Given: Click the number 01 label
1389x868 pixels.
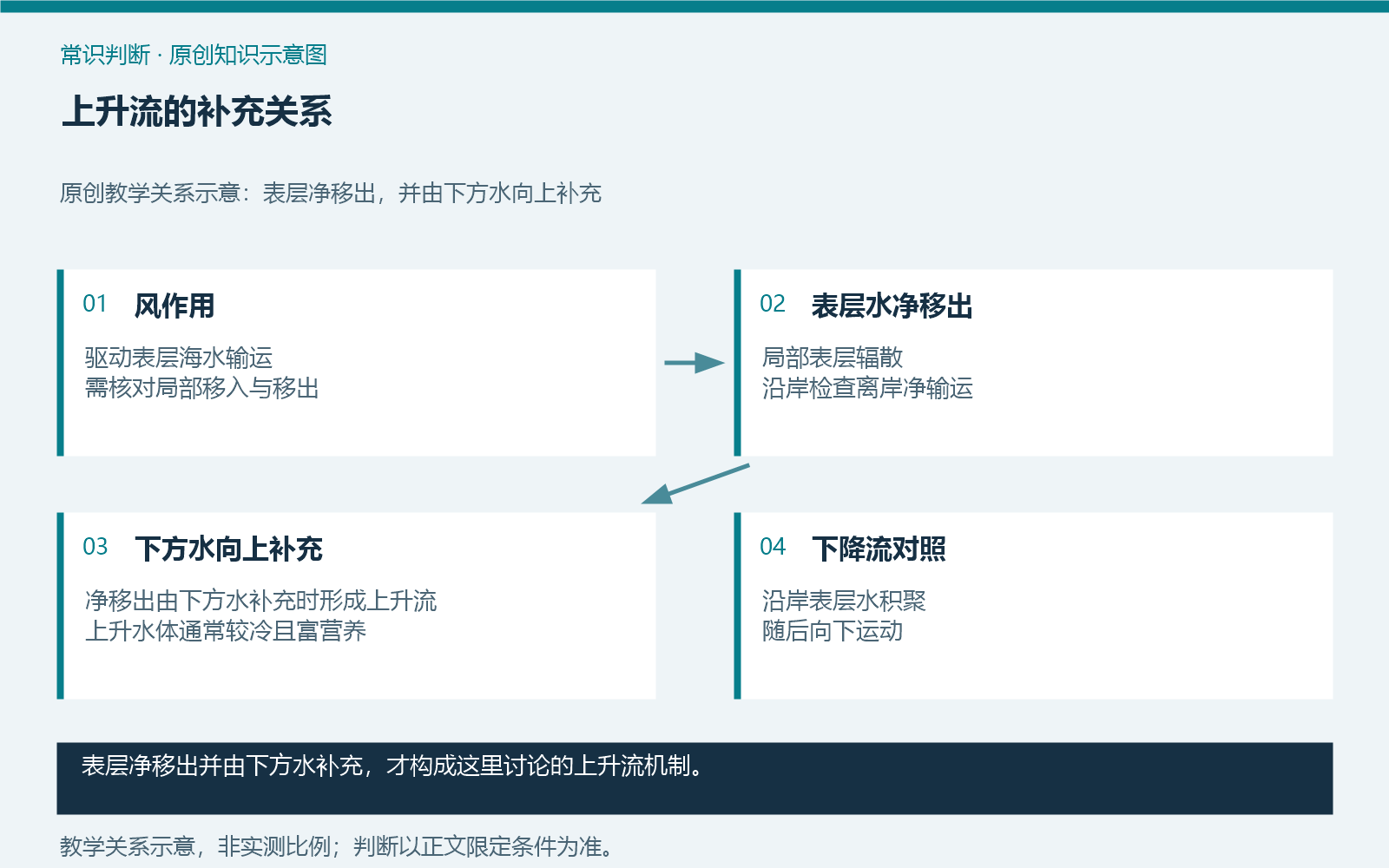Looking at the screenshot, I should (95, 304).
